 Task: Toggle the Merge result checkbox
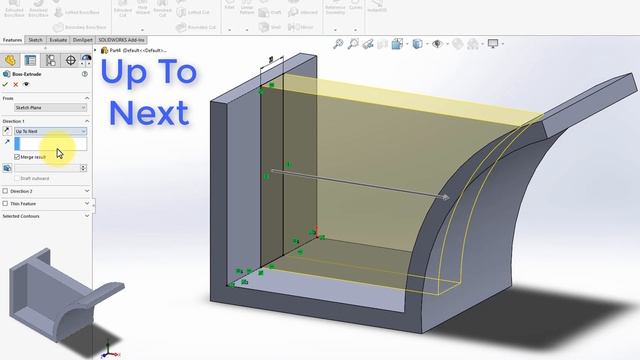pyautogui.click(x=17, y=157)
